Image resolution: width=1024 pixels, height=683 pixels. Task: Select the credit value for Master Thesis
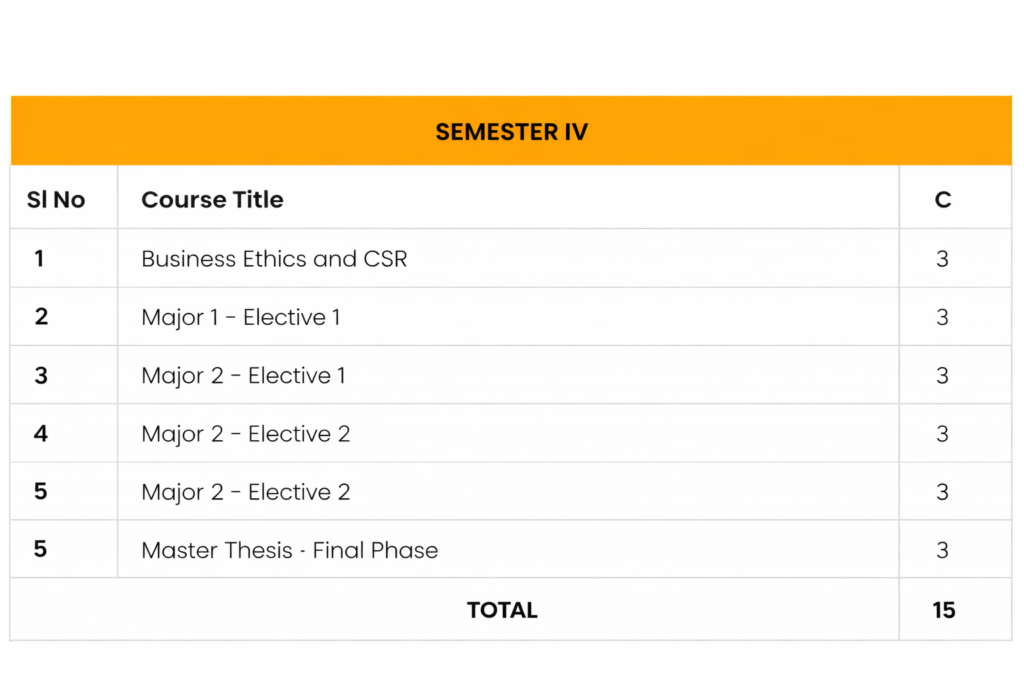coord(942,550)
